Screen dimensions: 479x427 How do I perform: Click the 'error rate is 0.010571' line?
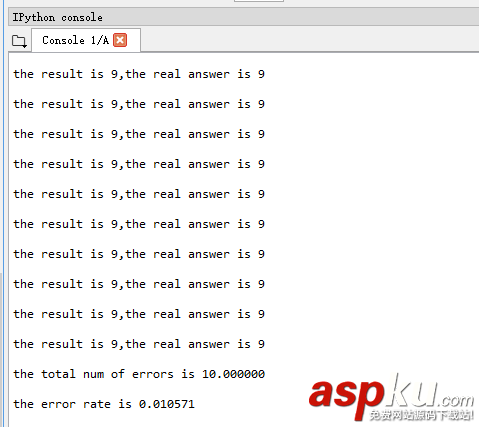point(104,404)
